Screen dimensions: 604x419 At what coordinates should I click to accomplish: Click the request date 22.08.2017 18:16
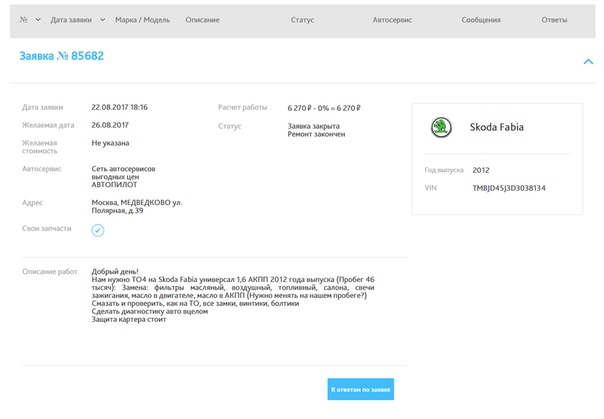pos(119,107)
